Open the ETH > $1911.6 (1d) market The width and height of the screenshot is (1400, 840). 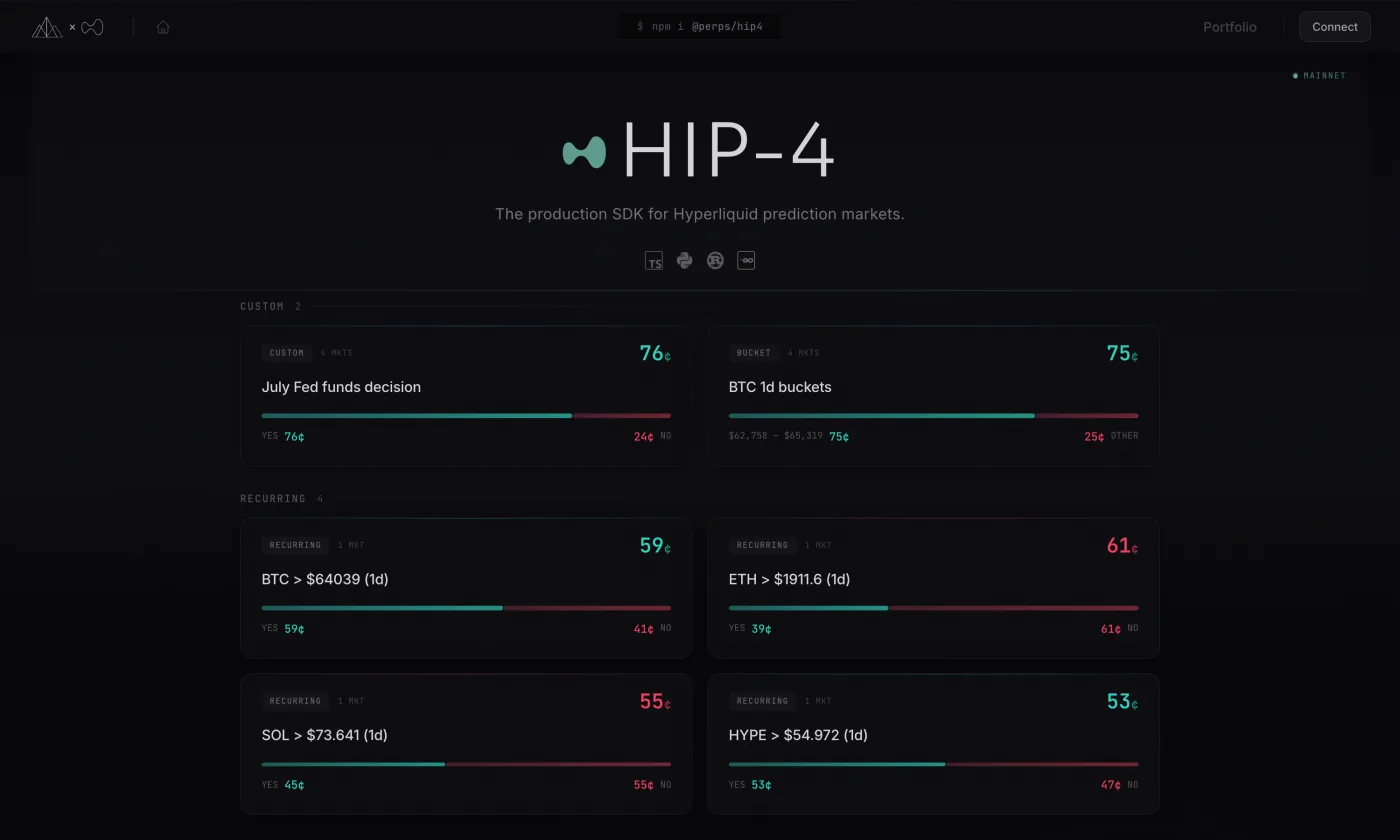(933, 588)
